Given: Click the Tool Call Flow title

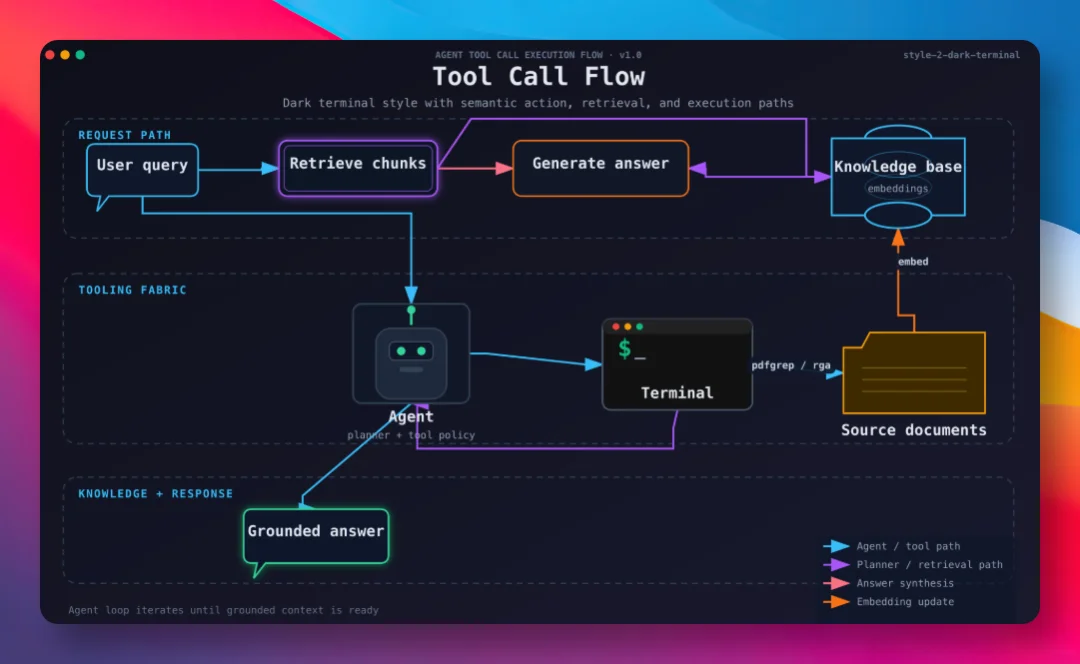Looking at the screenshot, I should (539, 76).
